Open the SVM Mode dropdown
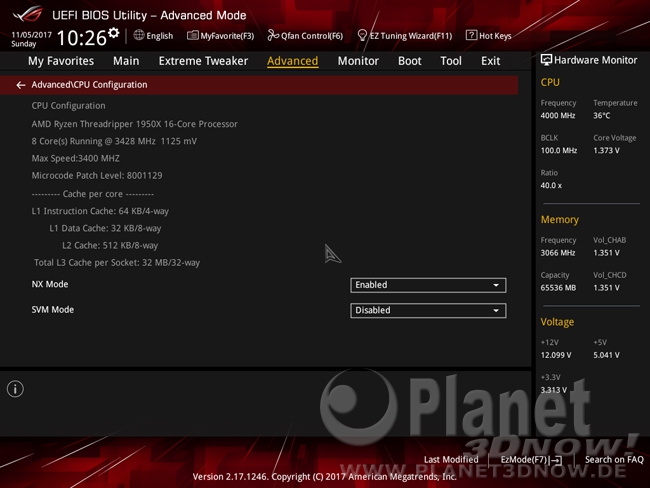 428,311
